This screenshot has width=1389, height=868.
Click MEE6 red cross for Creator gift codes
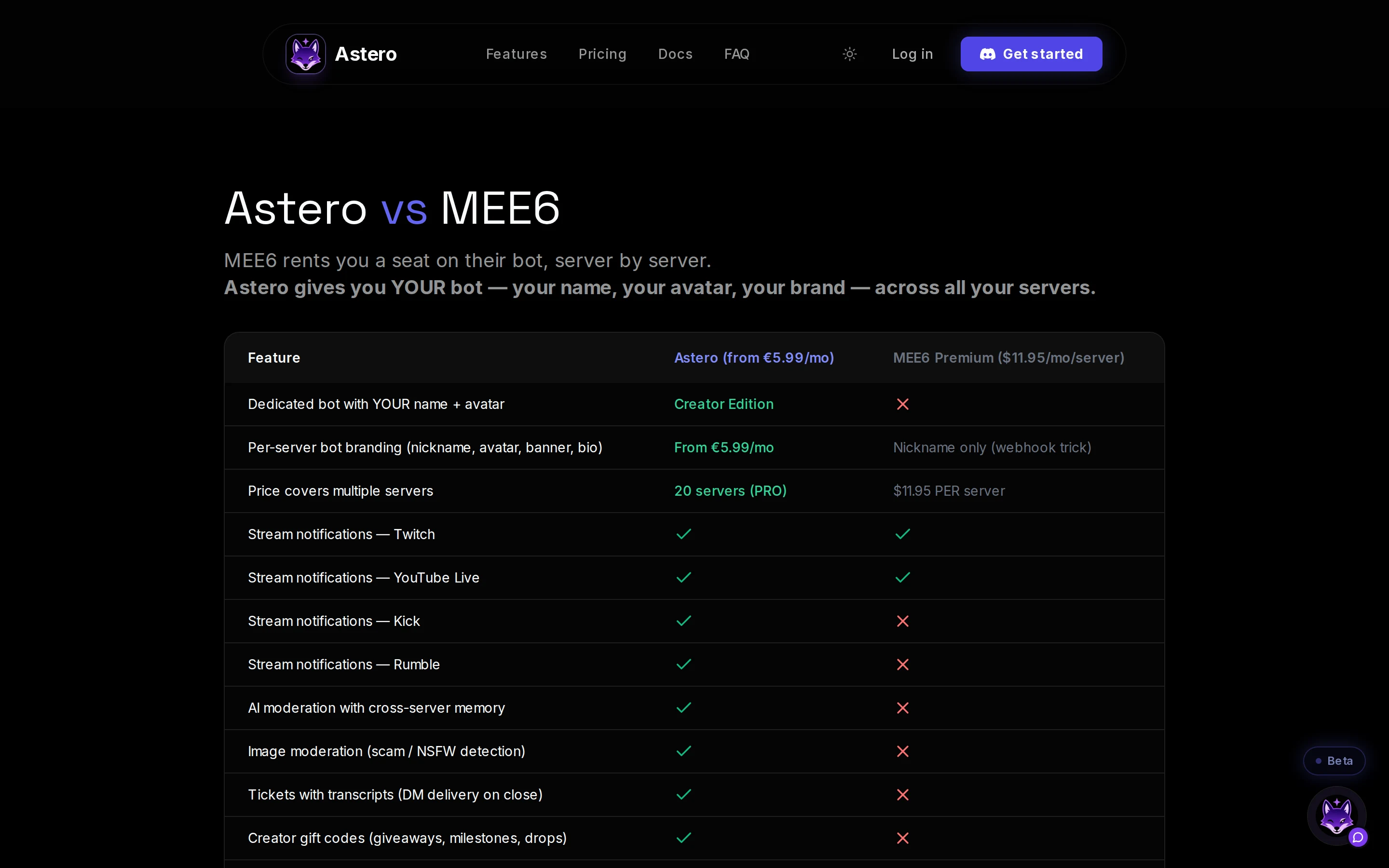(903, 838)
